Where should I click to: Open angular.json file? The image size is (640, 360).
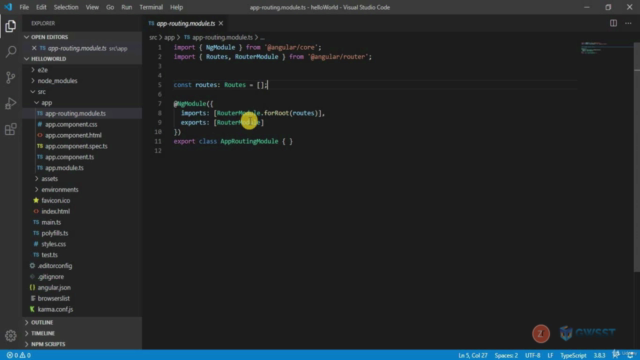tap(82, 287)
